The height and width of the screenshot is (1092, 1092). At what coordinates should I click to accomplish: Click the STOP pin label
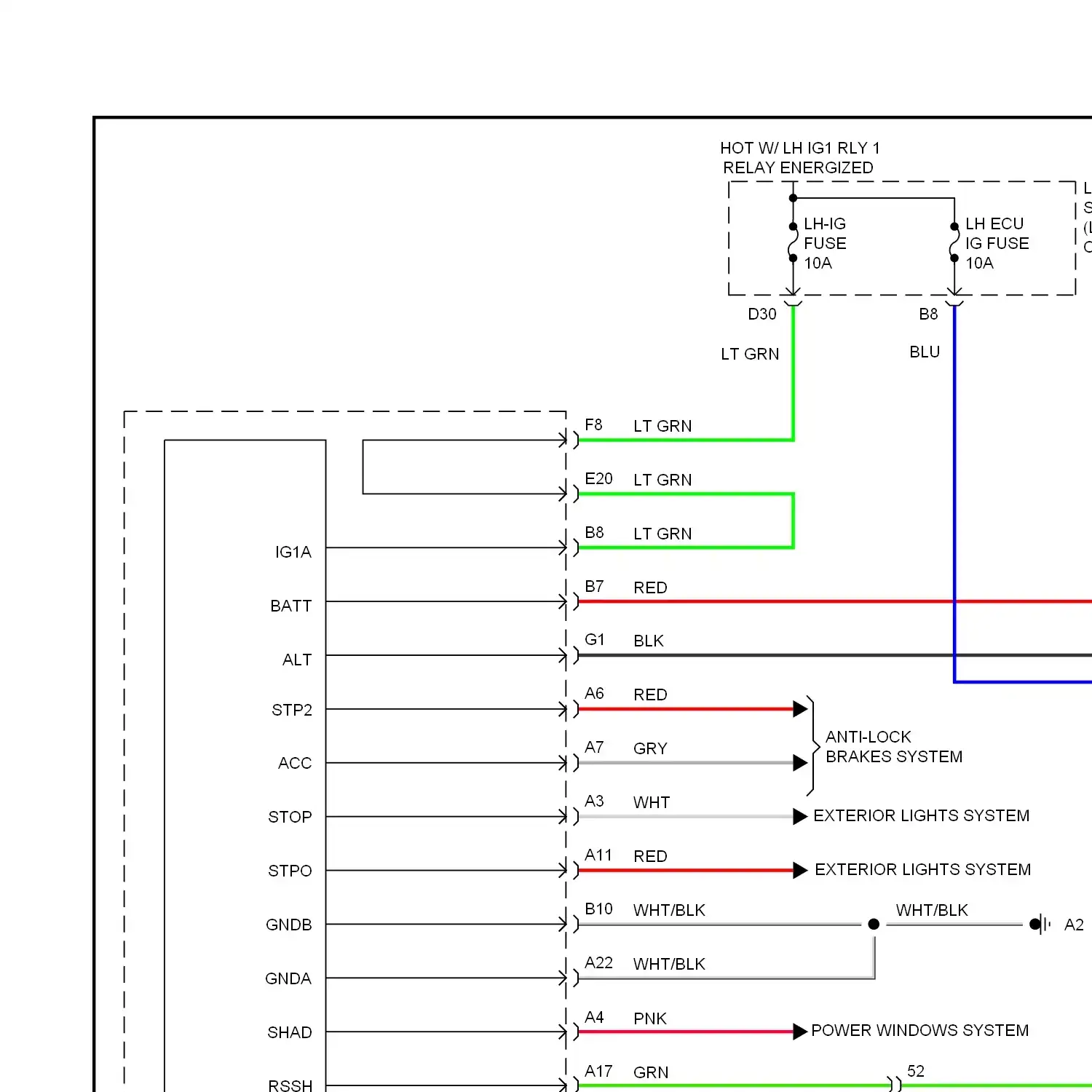click(290, 818)
